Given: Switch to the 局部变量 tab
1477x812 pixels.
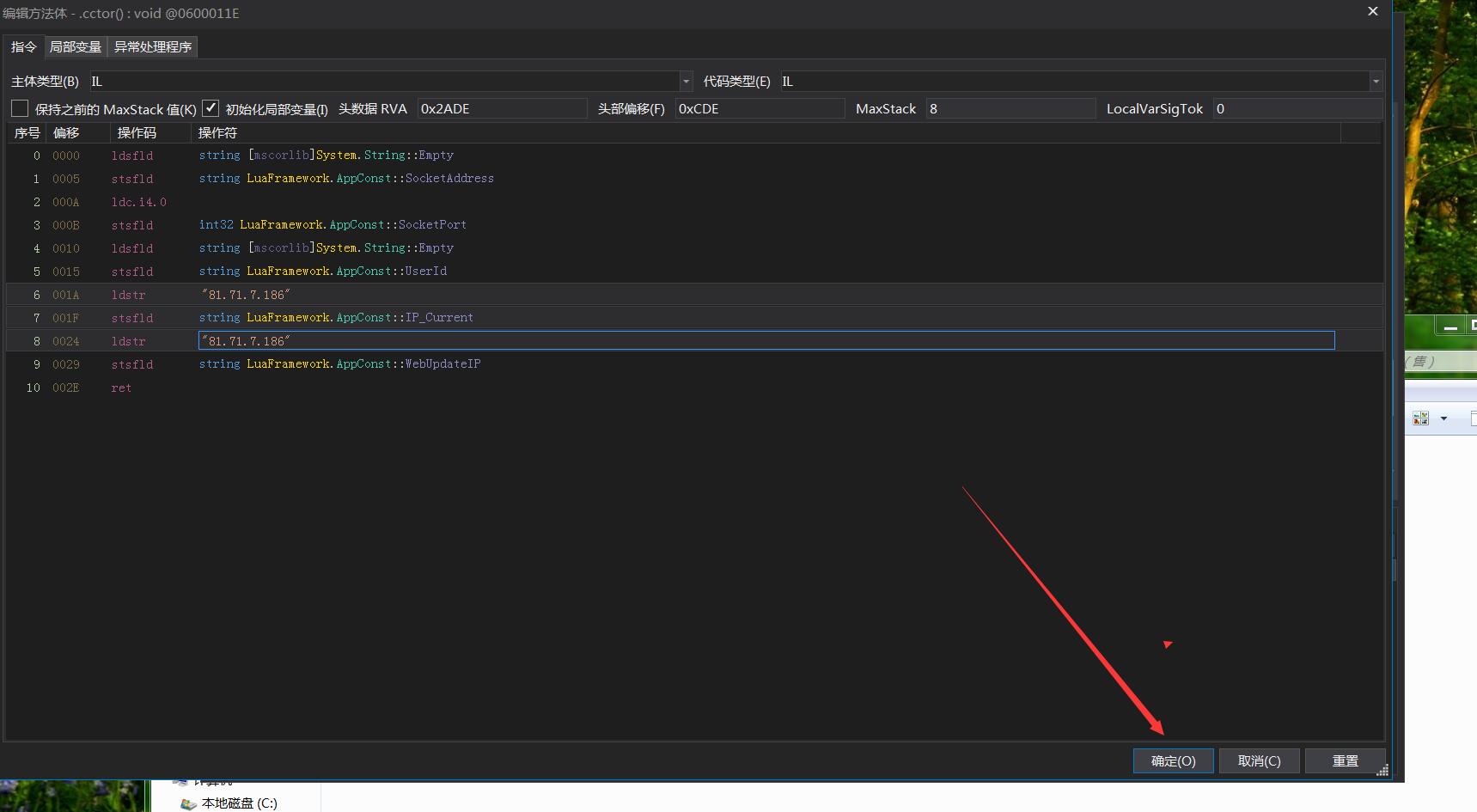Looking at the screenshot, I should [75, 47].
